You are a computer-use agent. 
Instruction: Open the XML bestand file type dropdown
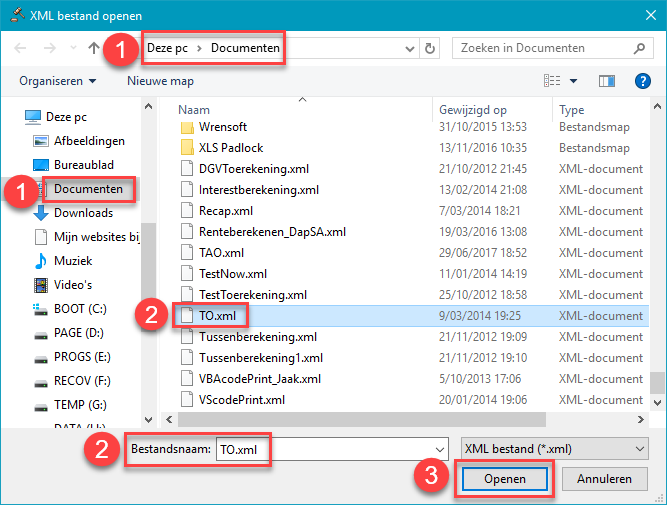coord(555,449)
